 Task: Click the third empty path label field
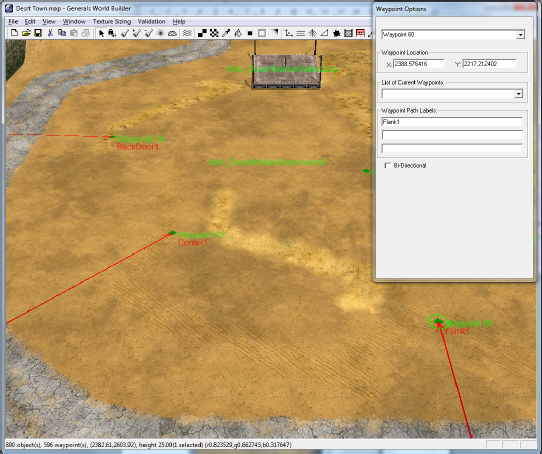click(x=452, y=148)
